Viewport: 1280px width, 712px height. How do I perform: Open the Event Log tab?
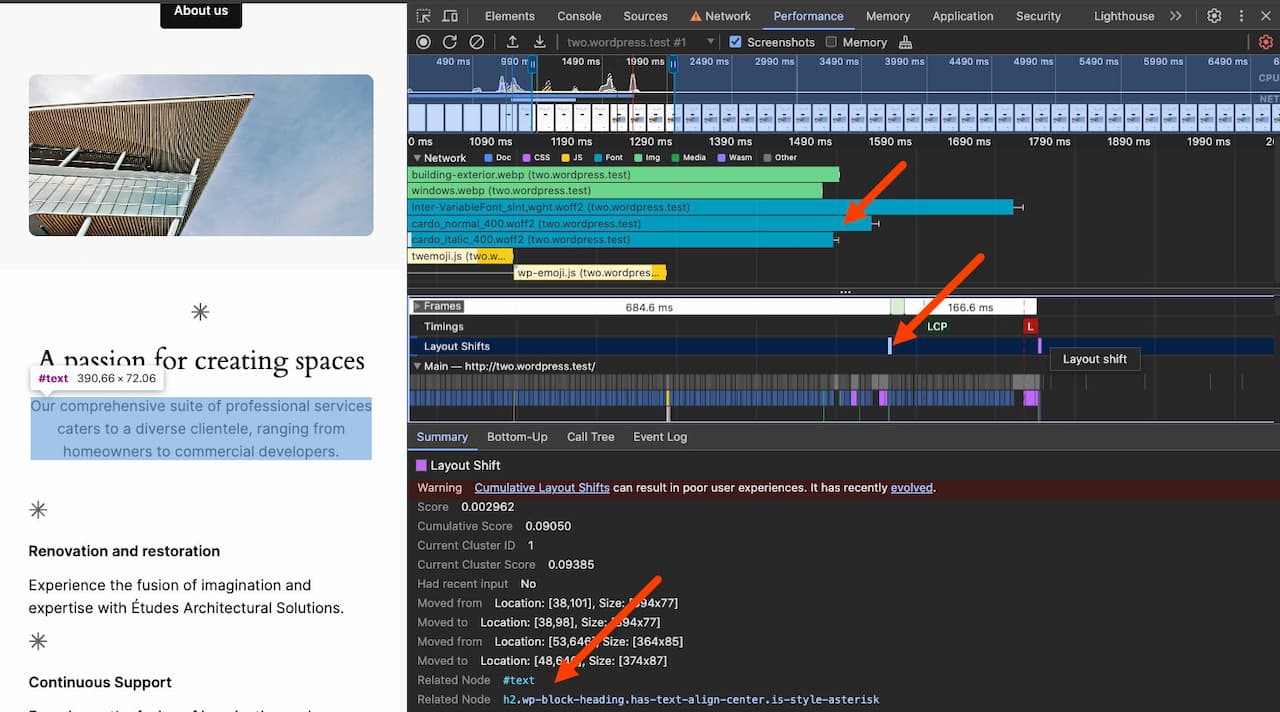660,437
